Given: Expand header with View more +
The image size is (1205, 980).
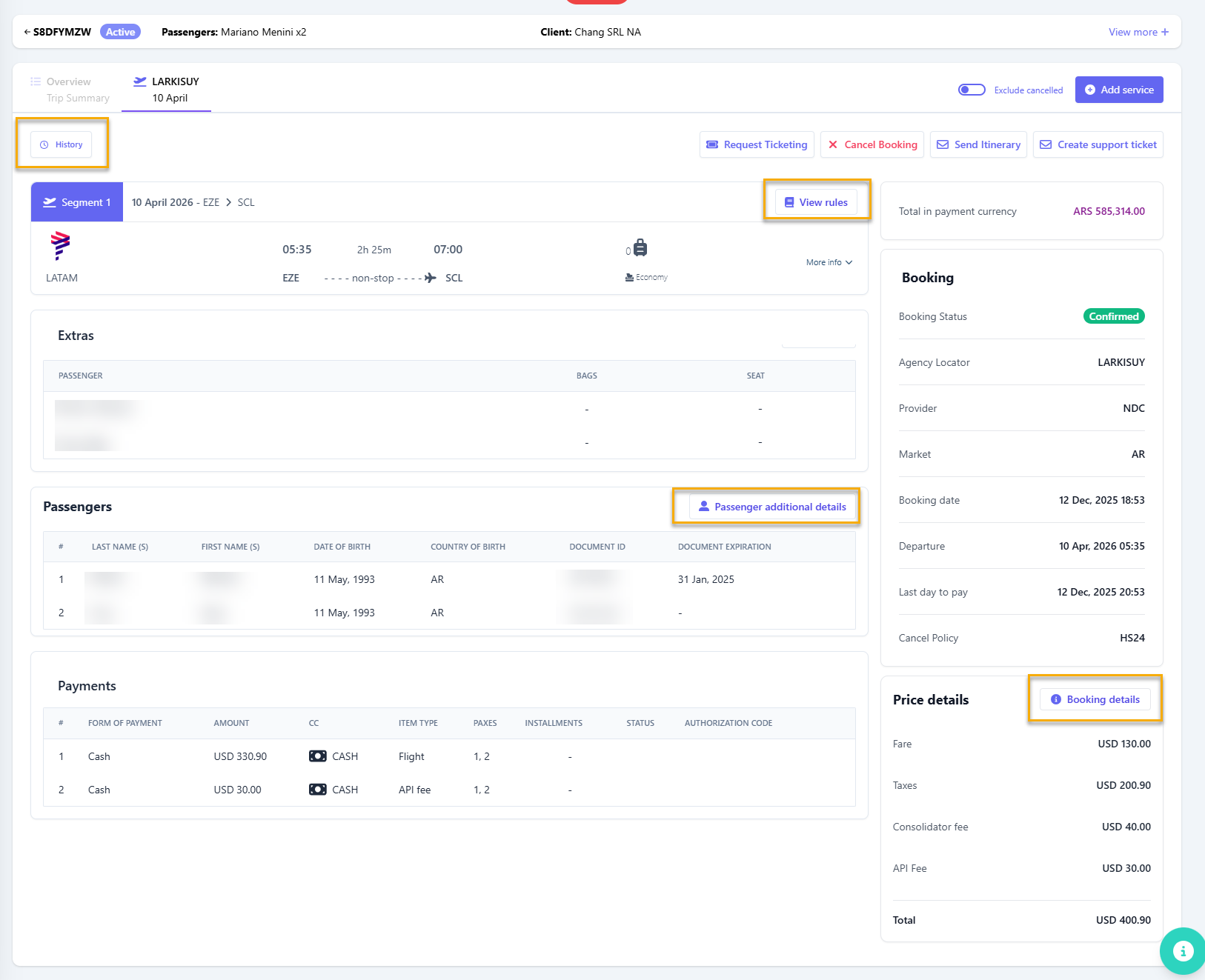Looking at the screenshot, I should tap(1138, 32).
